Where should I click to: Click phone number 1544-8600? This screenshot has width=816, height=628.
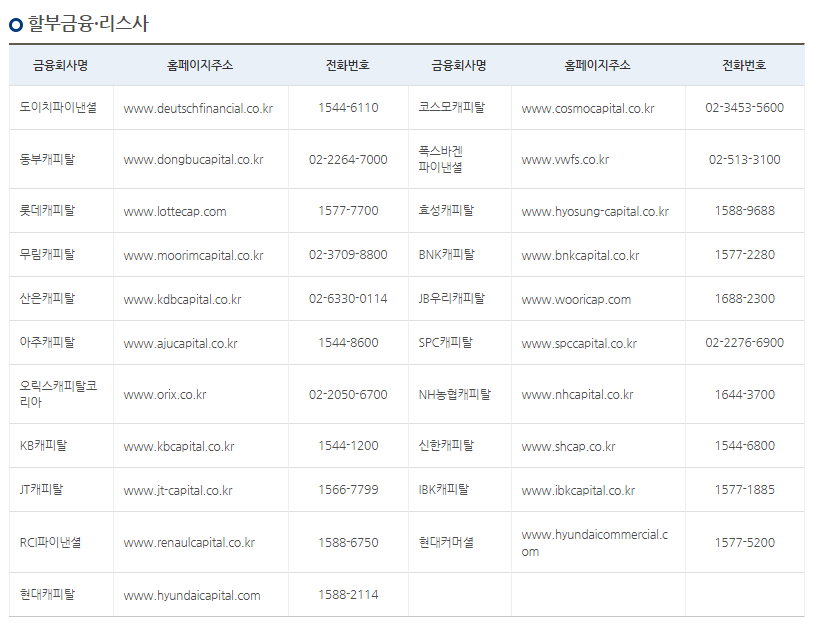pos(348,343)
